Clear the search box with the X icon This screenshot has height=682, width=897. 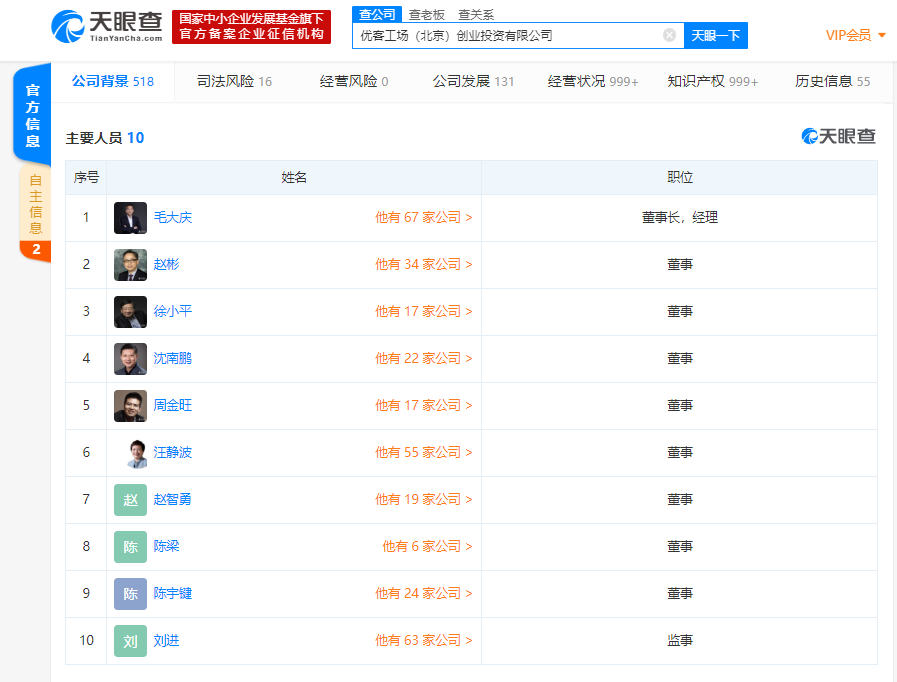669,35
